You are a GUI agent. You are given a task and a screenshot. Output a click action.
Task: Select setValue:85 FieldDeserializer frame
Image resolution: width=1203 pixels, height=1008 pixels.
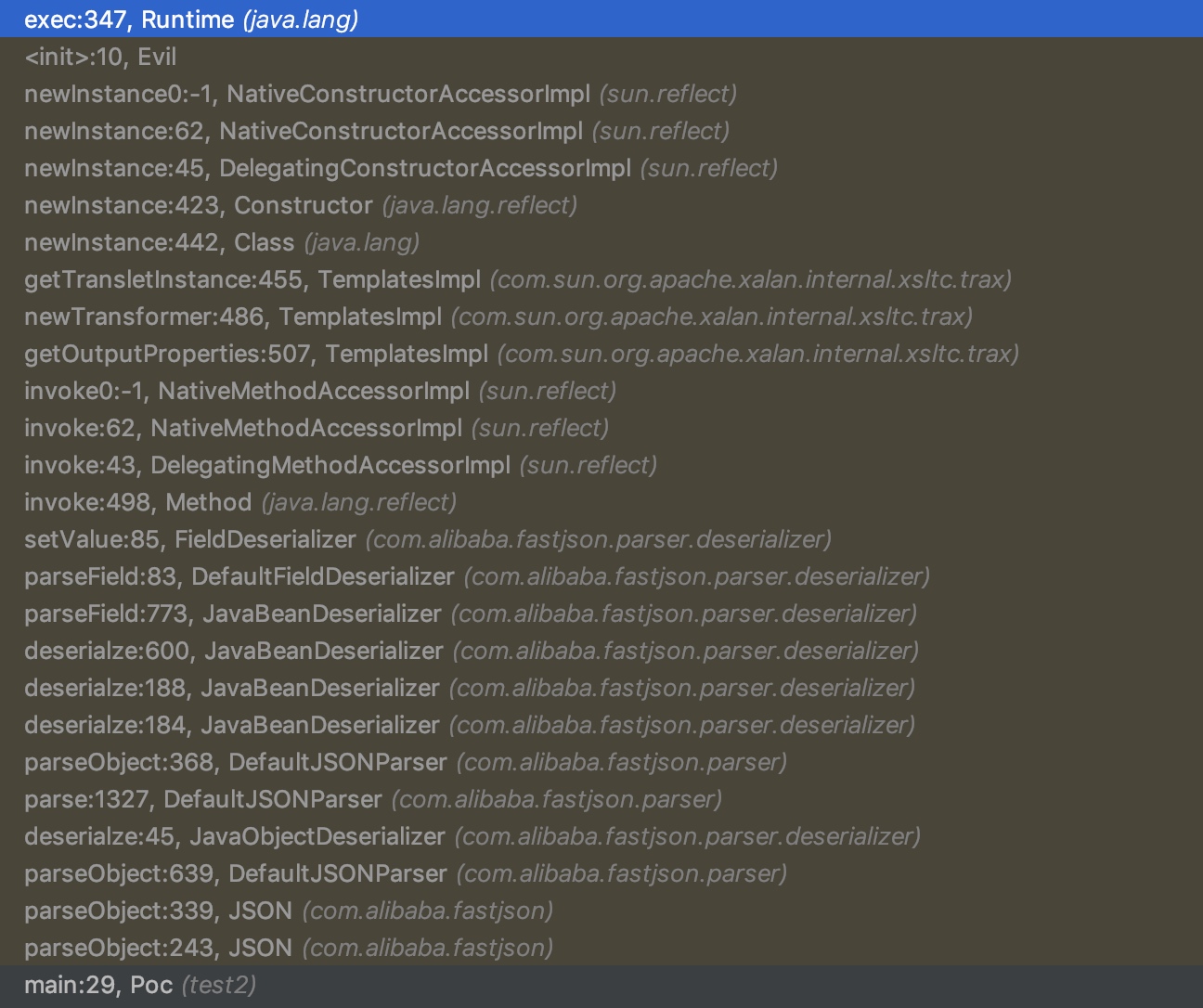click(x=601, y=539)
